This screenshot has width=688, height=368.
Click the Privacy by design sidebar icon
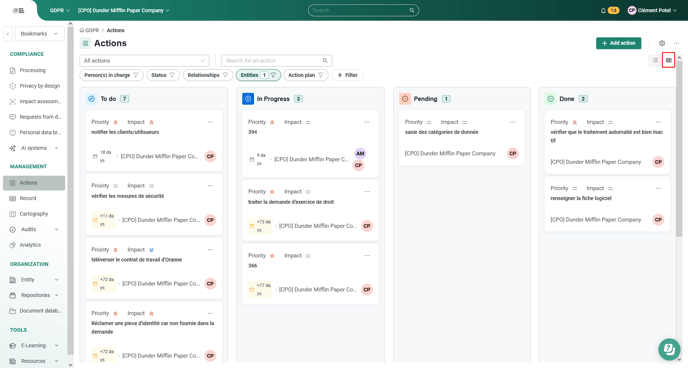(12, 86)
